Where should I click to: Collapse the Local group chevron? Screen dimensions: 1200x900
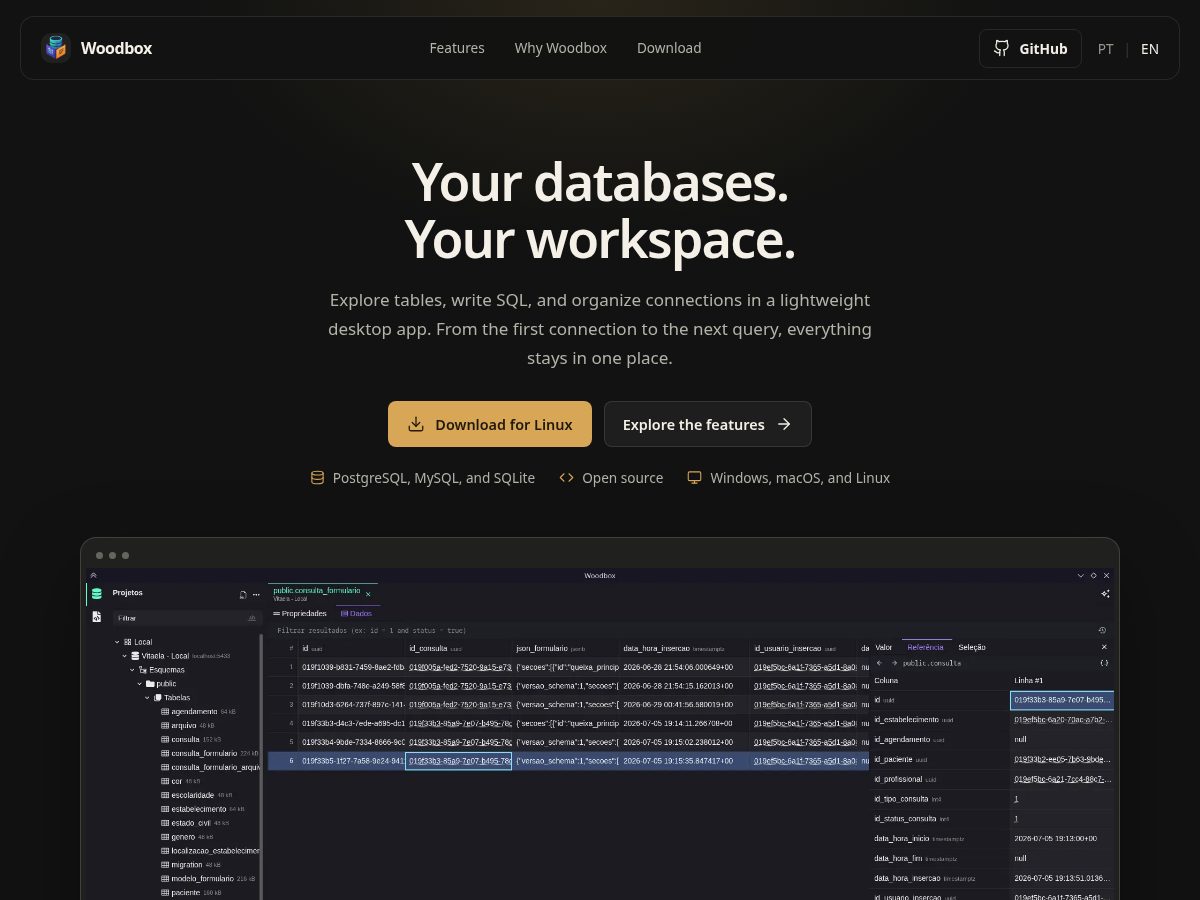click(117, 642)
